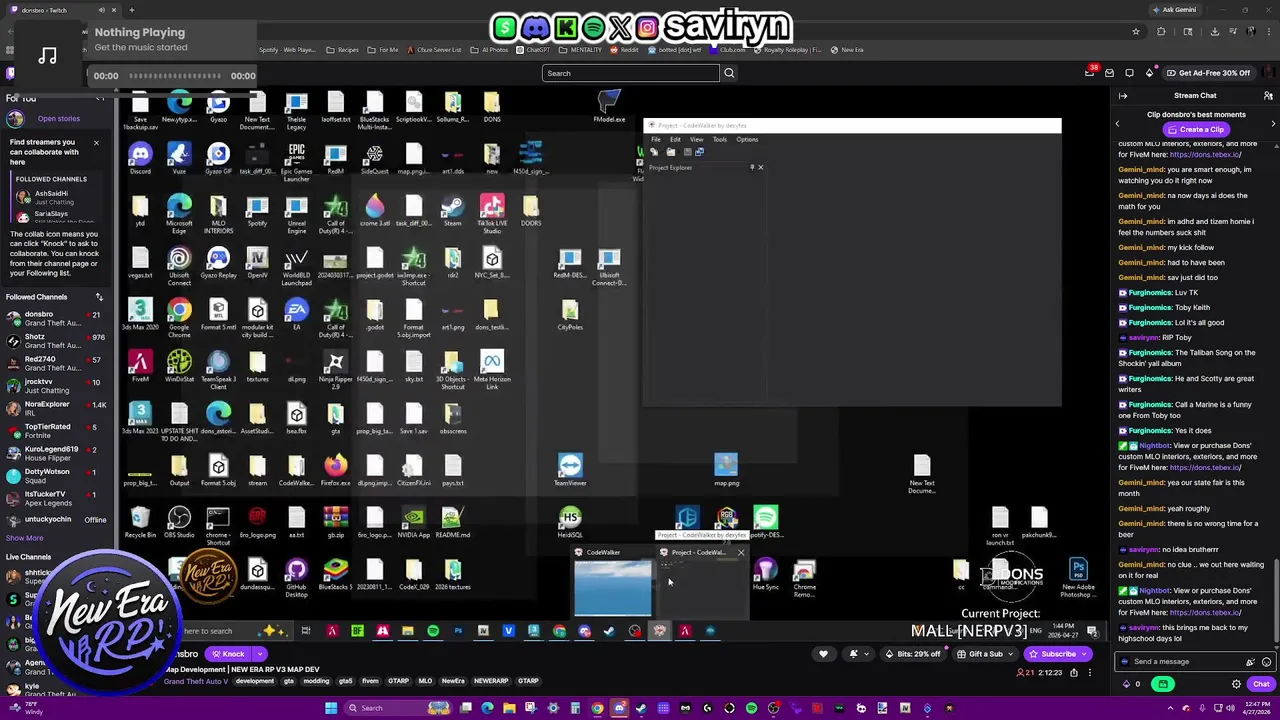Click the Open stories link
1280x720 pixels.
(x=58, y=119)
